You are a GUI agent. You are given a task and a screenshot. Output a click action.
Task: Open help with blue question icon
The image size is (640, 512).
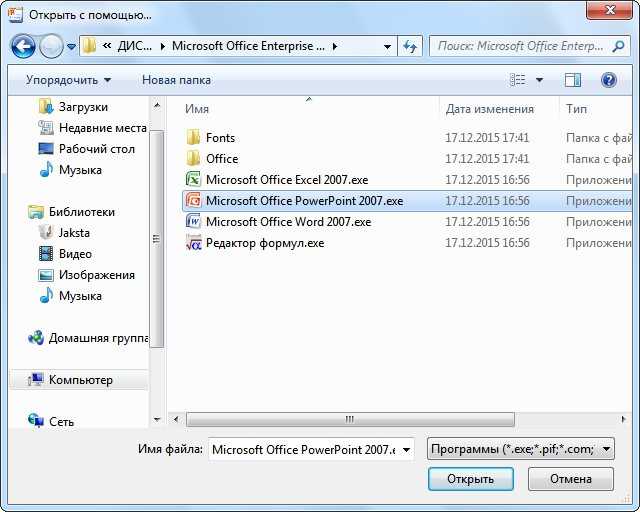[609, 80]
